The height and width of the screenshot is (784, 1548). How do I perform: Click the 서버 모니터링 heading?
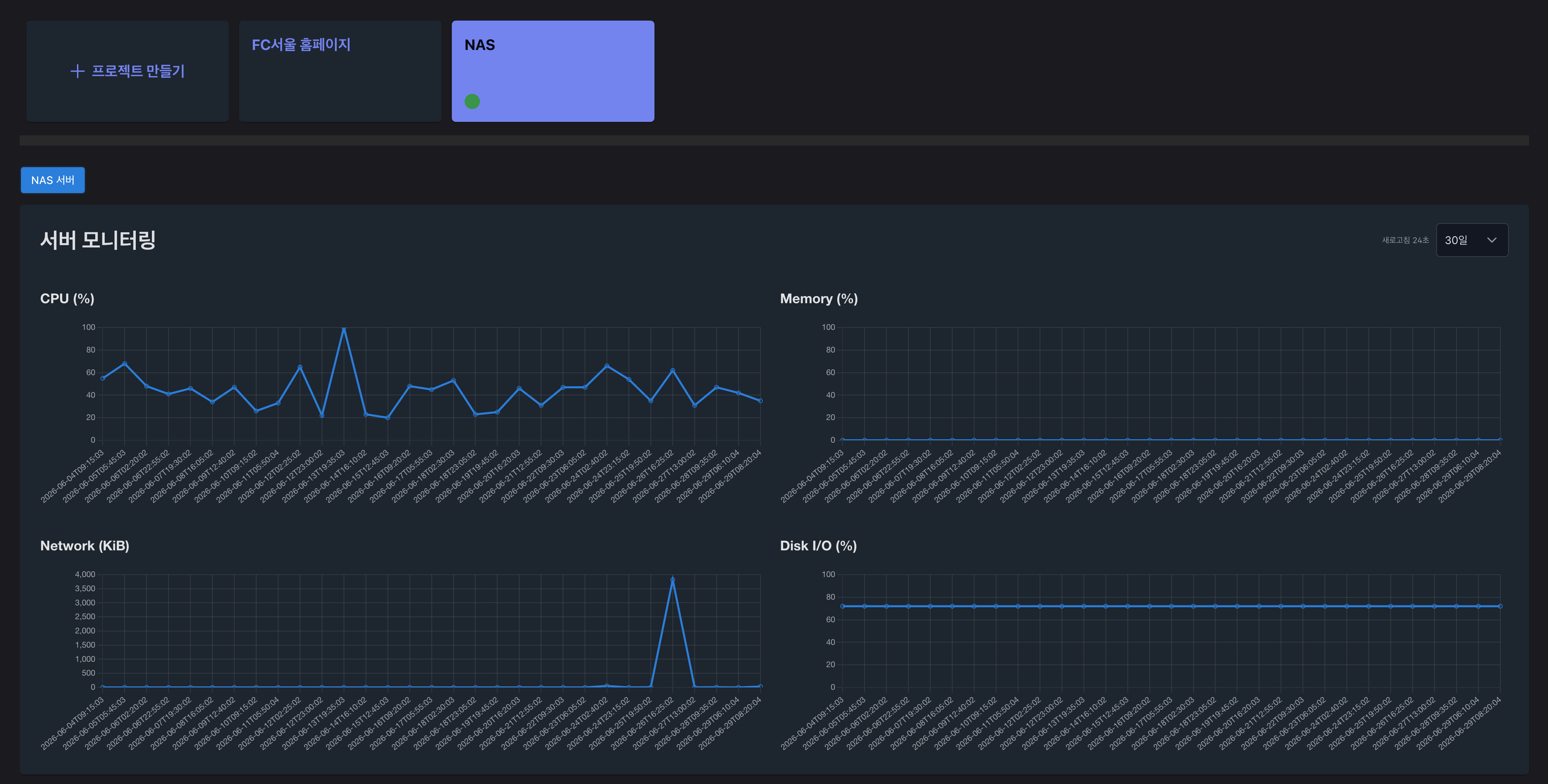(x=98, y=240)
